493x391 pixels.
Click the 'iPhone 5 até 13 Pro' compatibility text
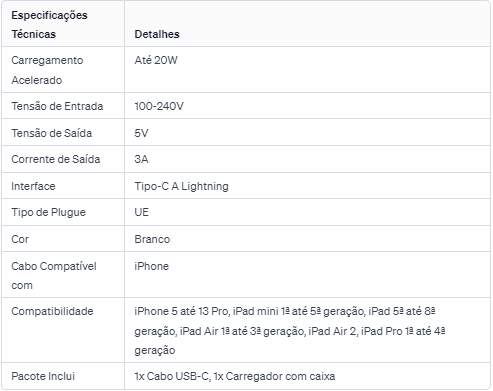[x=181, y=311]
